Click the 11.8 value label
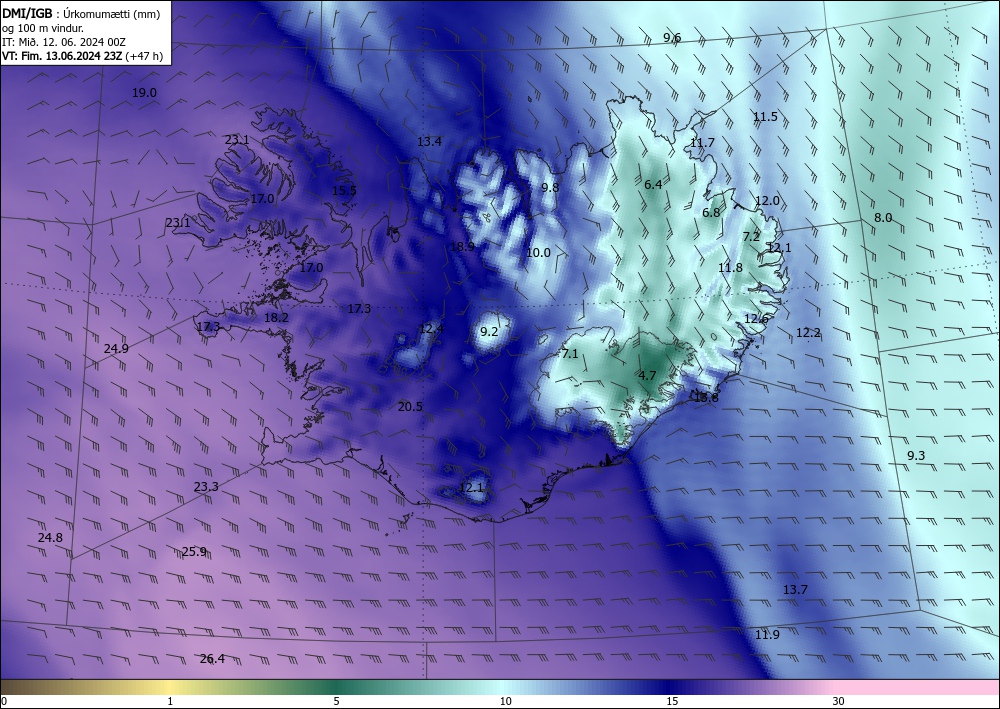The width and height of the screenshot is (1000, 709). coord(730,268)
